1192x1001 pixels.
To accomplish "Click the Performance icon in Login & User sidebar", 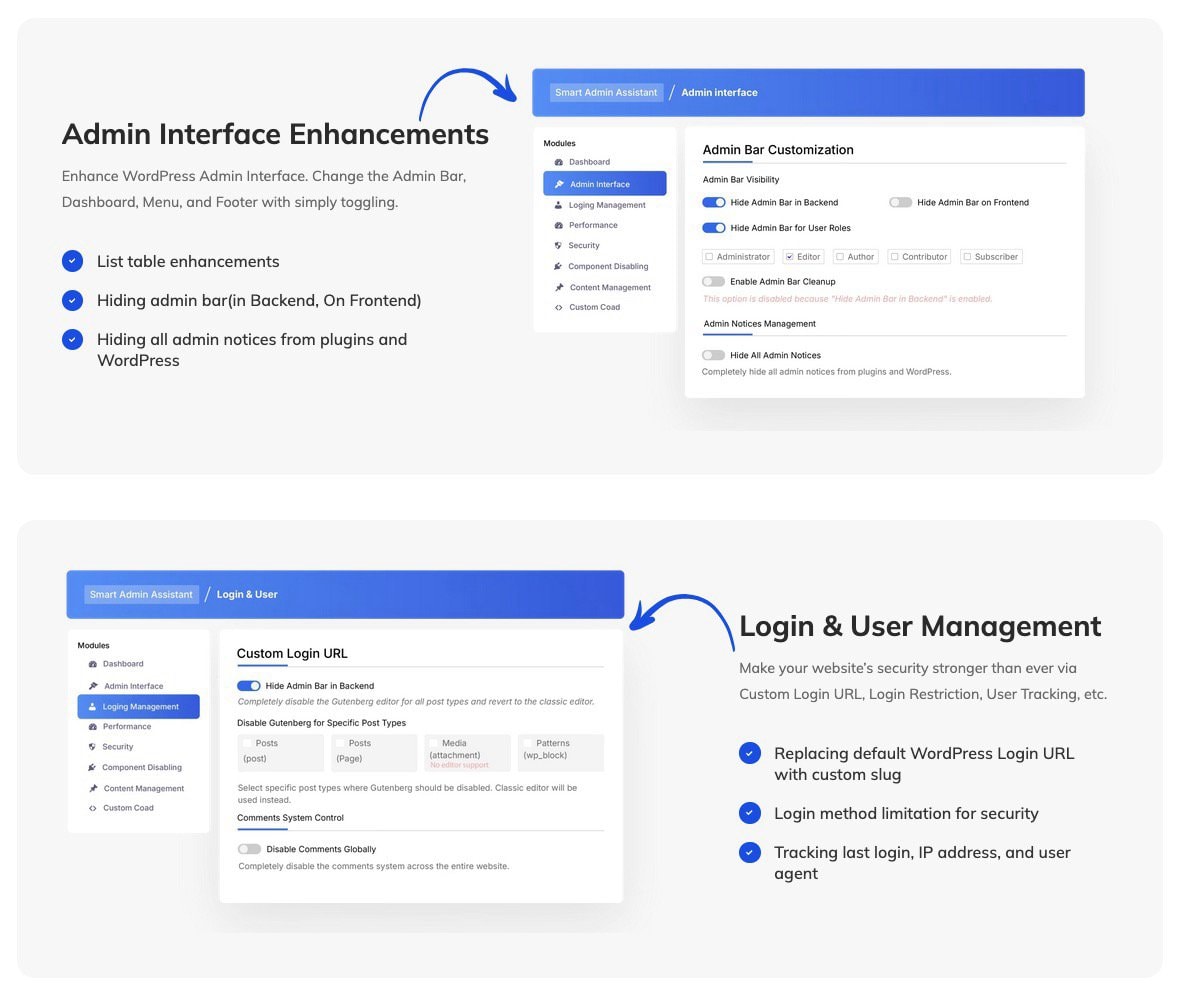I will coord(93,727).
